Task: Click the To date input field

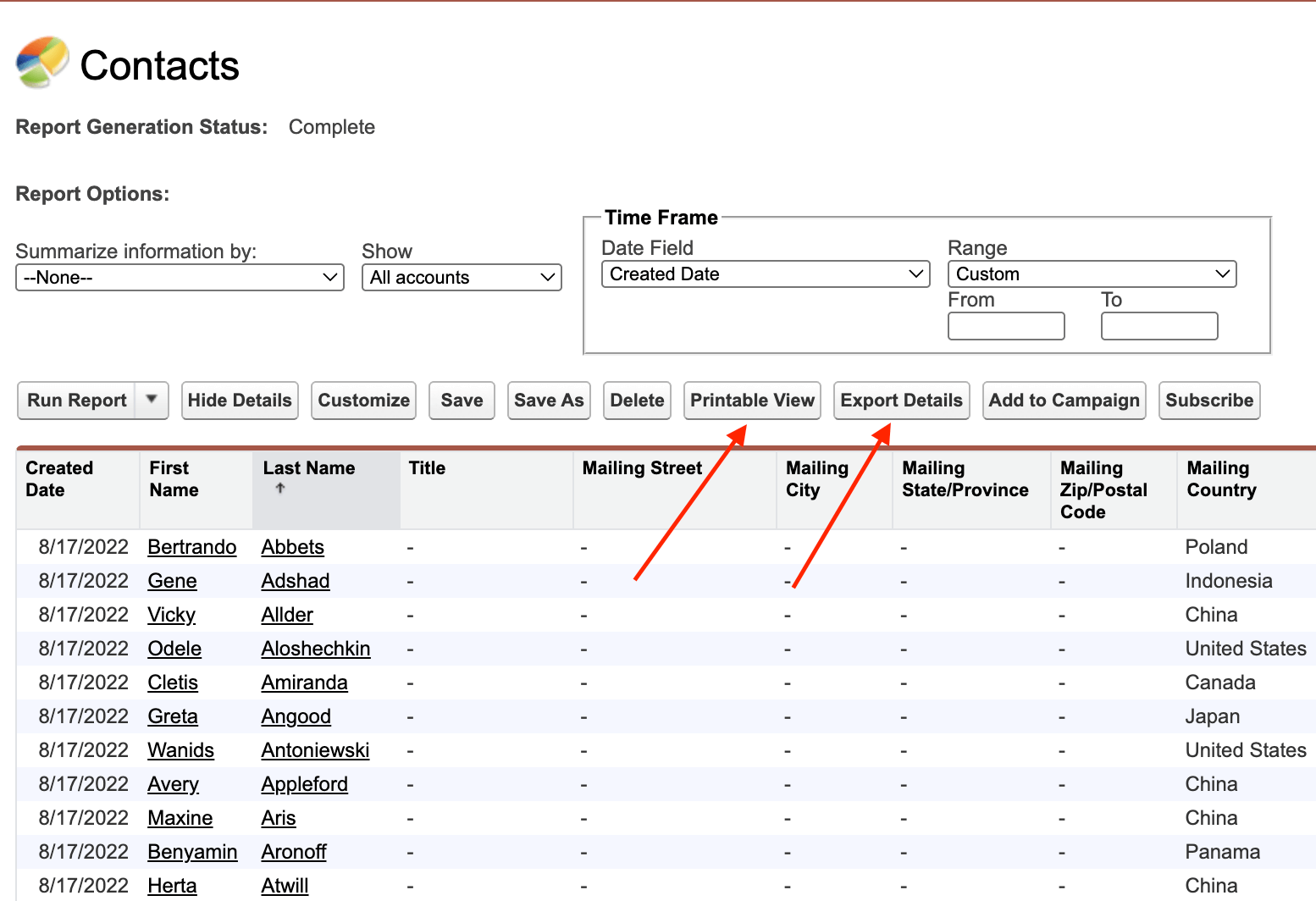Action: [1159, 326]
